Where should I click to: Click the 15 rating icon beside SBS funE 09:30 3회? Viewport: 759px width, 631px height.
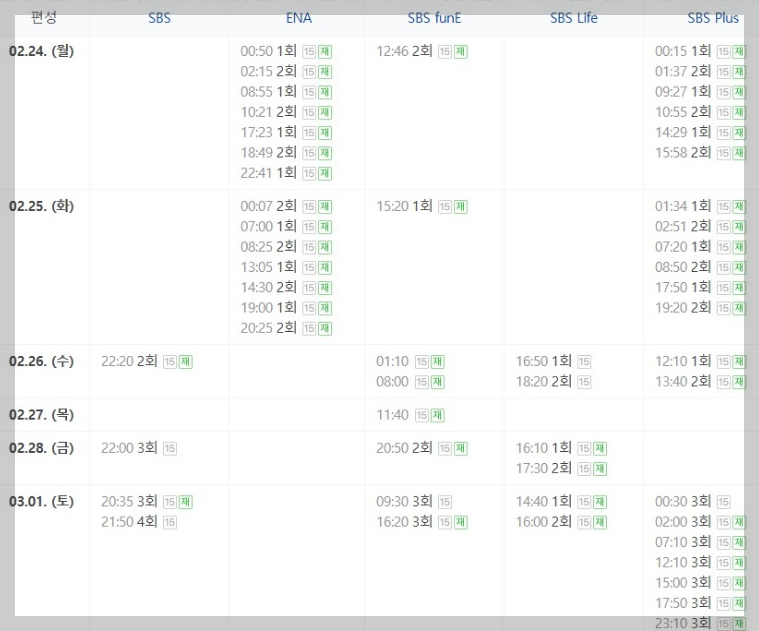coord(445,502)
